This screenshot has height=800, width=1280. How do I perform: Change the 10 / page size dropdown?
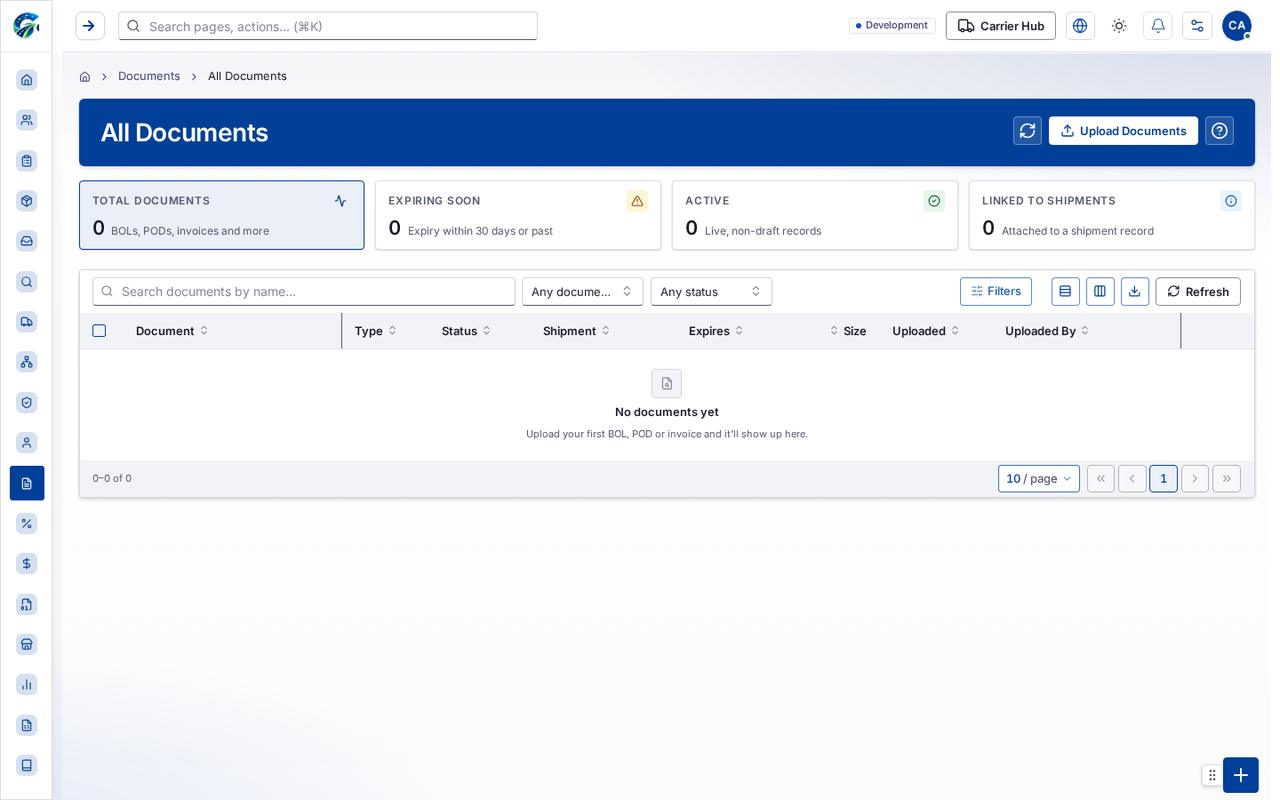click(x=1039, y=479)
